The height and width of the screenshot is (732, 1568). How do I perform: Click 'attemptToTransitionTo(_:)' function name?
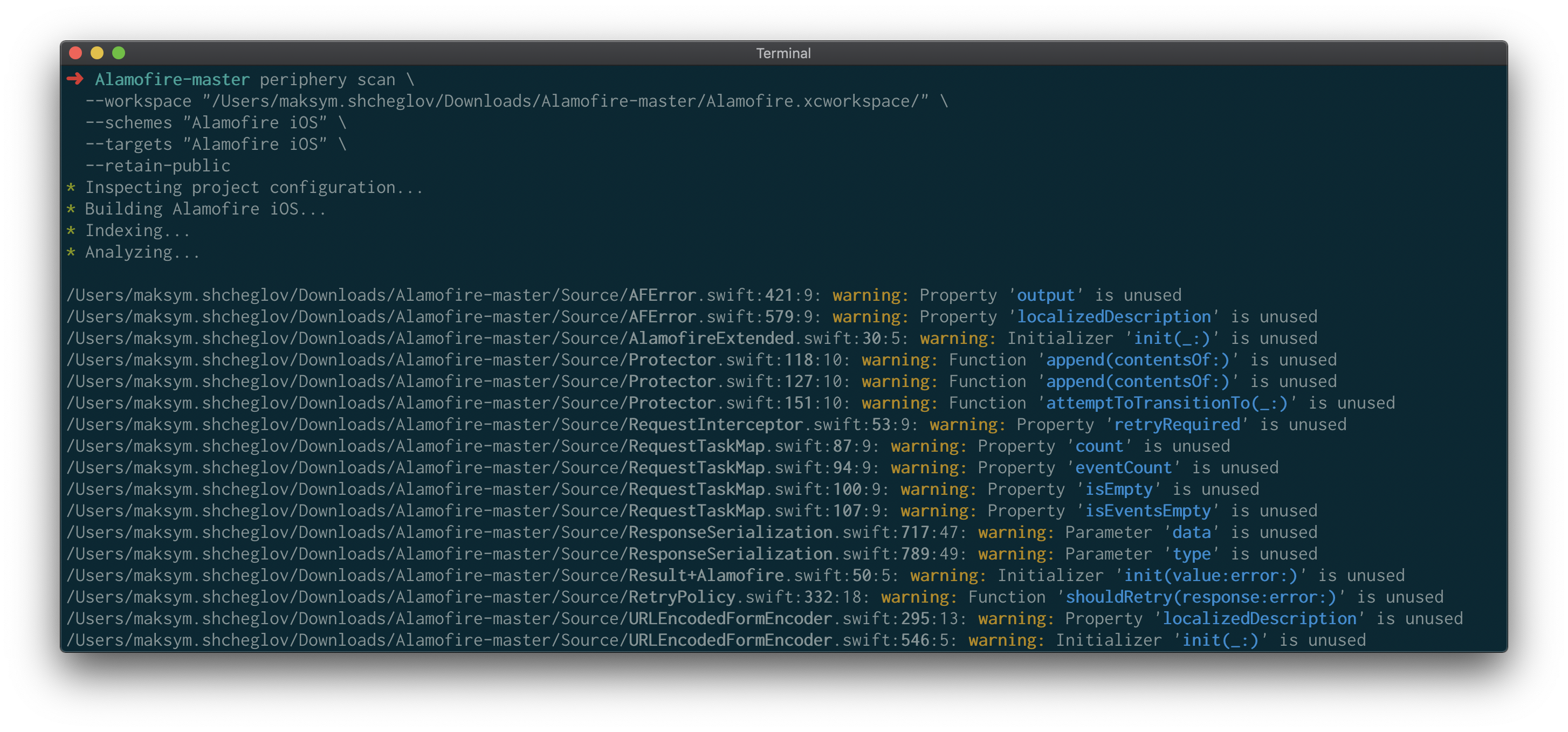coord(1167,403)
